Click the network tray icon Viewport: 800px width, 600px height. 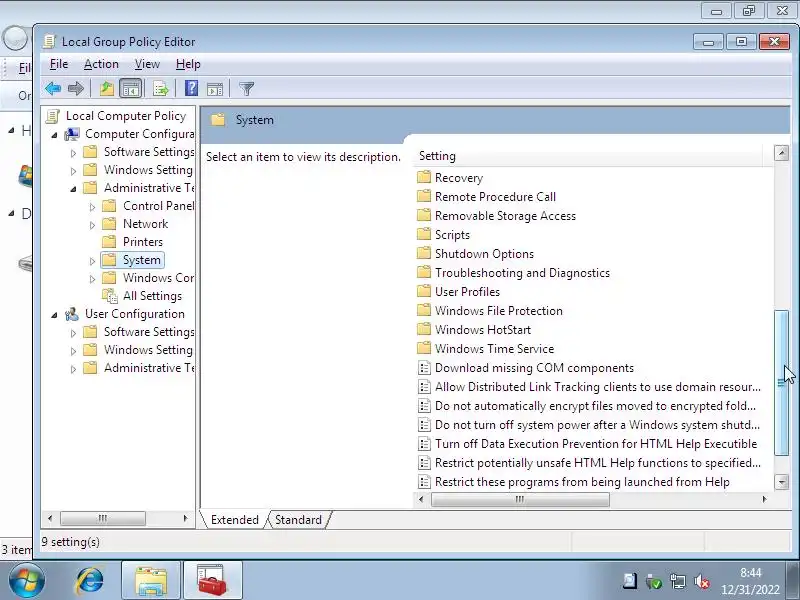(678, 581)
